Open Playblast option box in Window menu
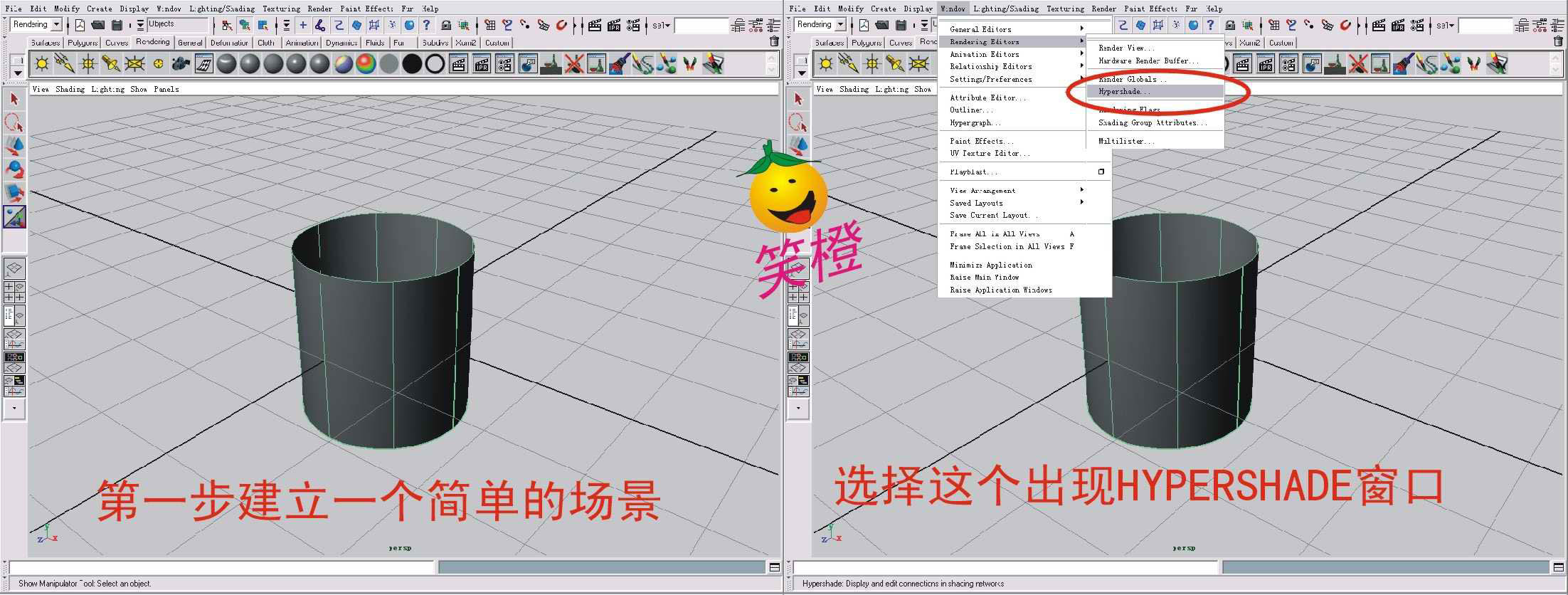1568x595 pixels. click(1101, 172)
